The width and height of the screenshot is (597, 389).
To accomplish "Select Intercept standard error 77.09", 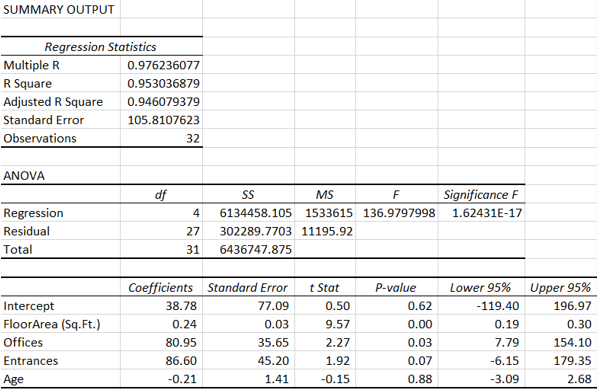I will [x=273, y=306].
